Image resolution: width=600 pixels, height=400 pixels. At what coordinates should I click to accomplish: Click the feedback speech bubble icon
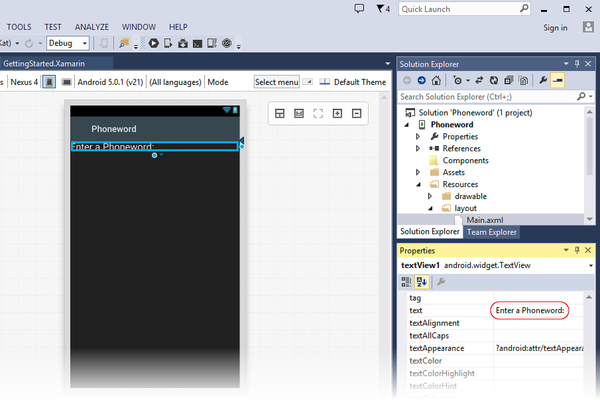[x=360, y=9]
